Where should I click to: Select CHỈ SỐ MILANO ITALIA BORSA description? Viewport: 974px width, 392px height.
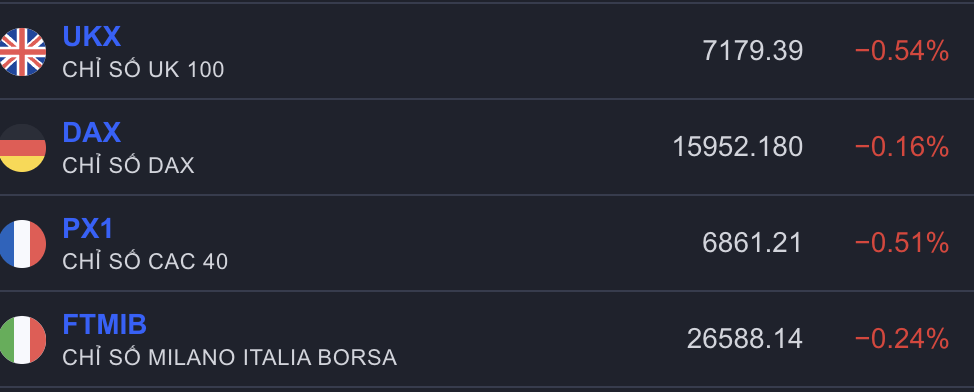(229, 357)
